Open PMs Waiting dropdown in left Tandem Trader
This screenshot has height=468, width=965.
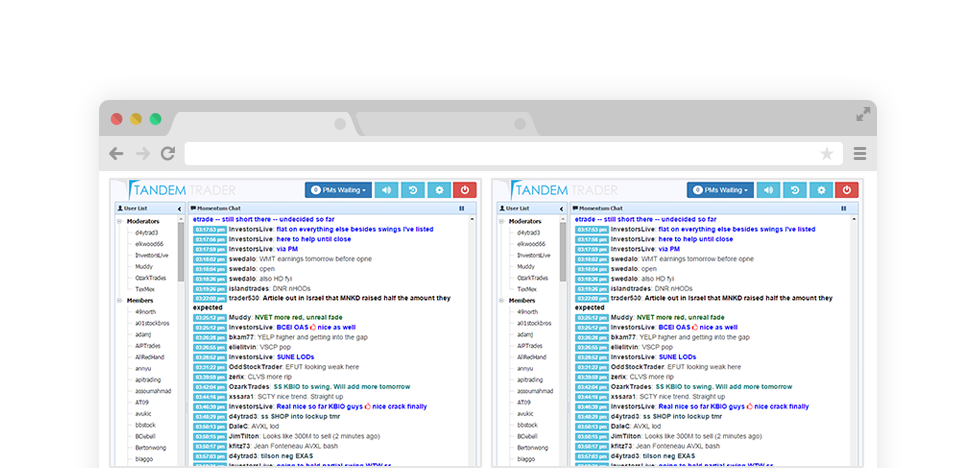coord(338,190)
